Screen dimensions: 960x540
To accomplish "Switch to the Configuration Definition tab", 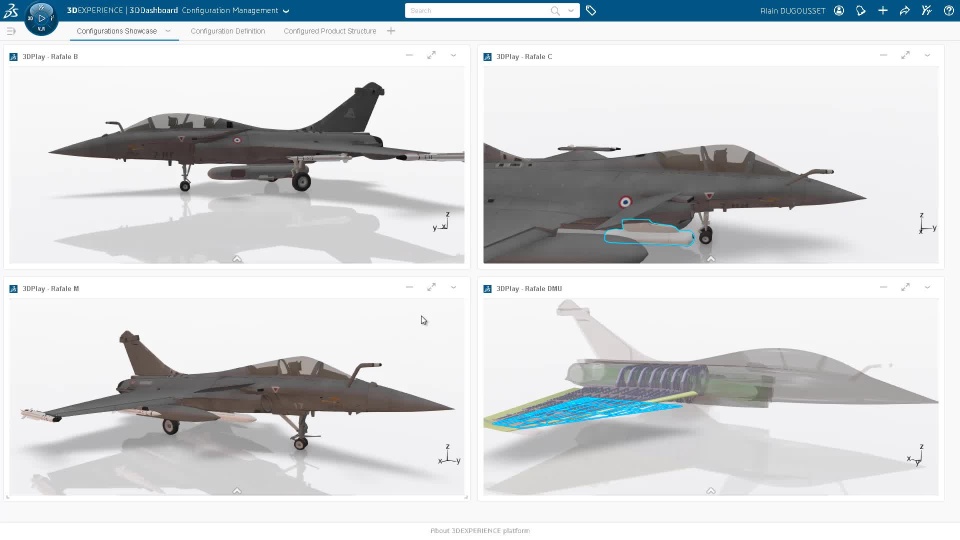I will 228,31.
